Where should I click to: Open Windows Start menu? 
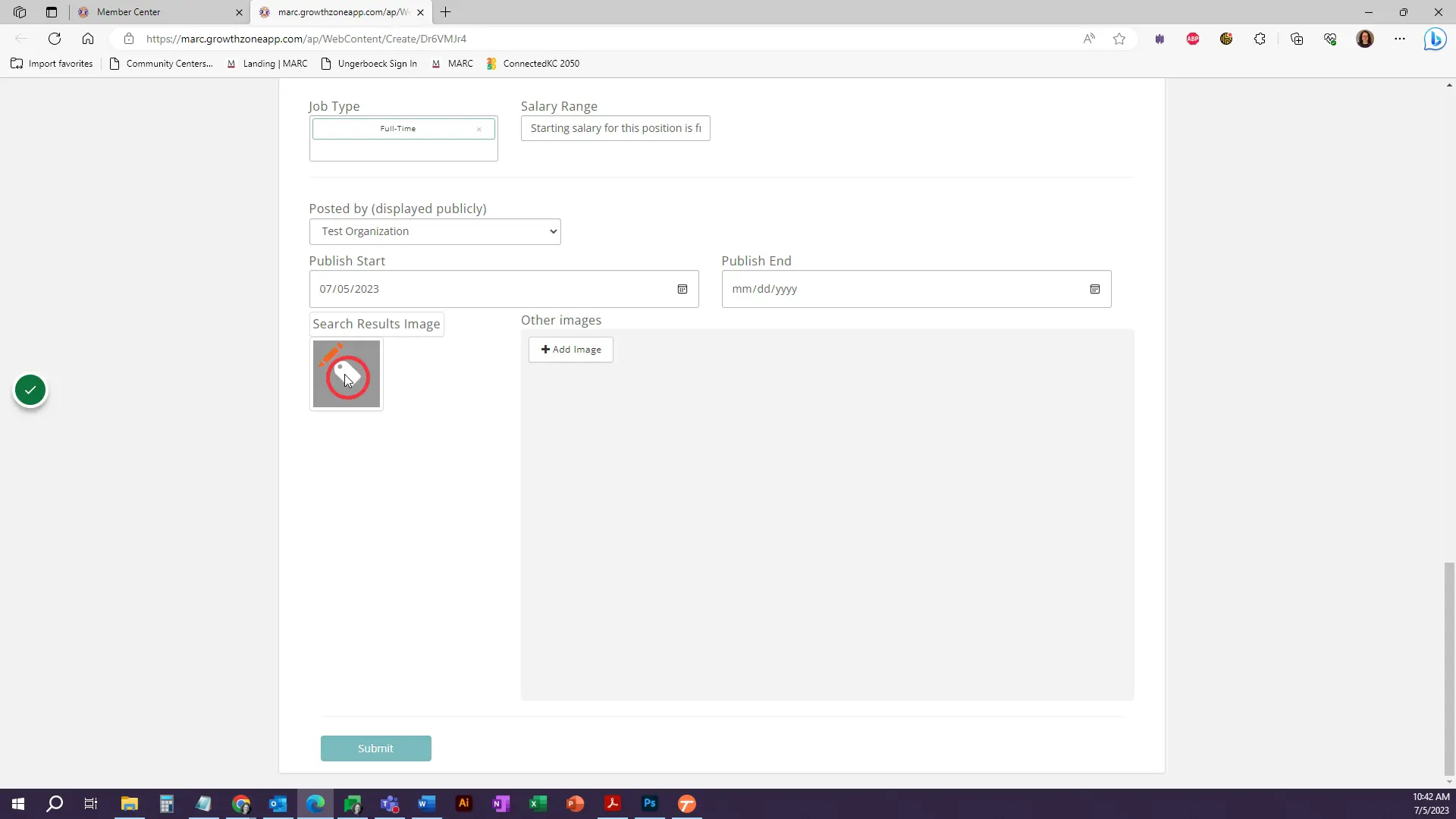pyautogui.click(x=18, y=804)
